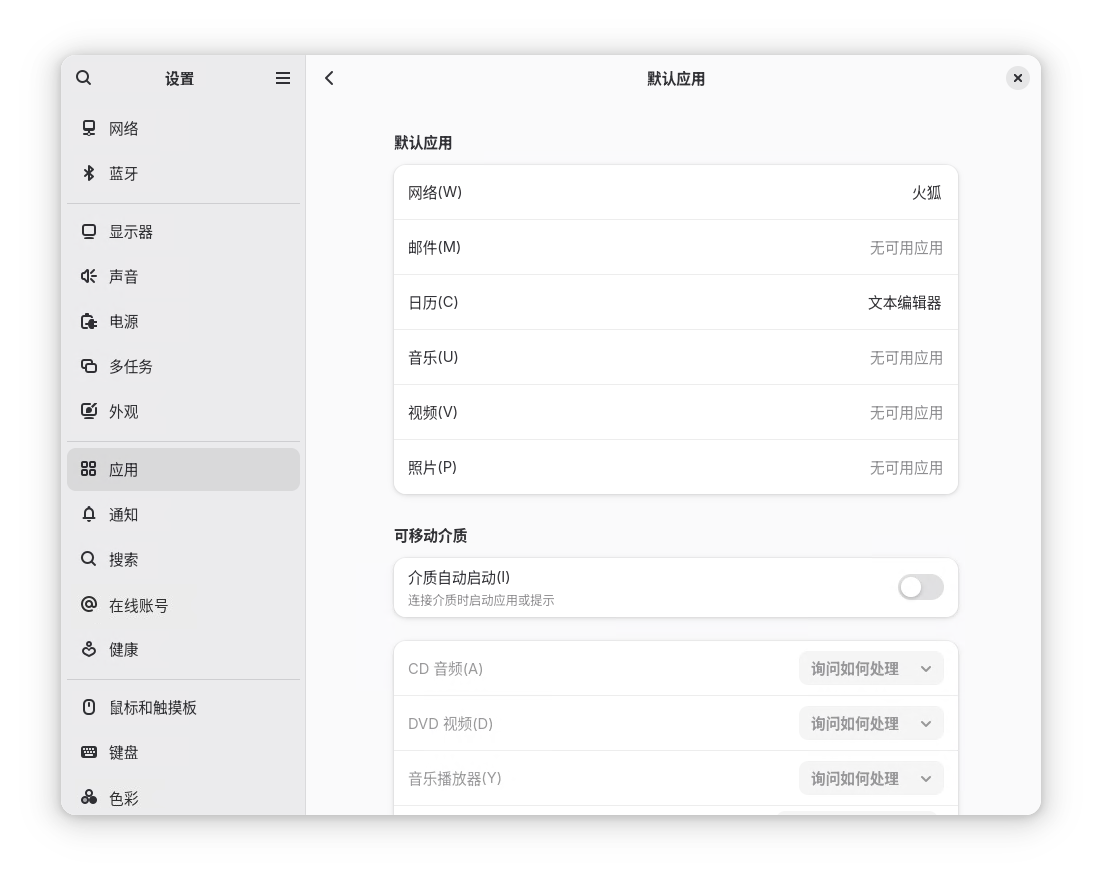Image resolution: width=1102 pixels, height=882 pixels.
Task: Open the 网络 settings in sidebar
Action: pyautogui.click(x=88, y=129)
